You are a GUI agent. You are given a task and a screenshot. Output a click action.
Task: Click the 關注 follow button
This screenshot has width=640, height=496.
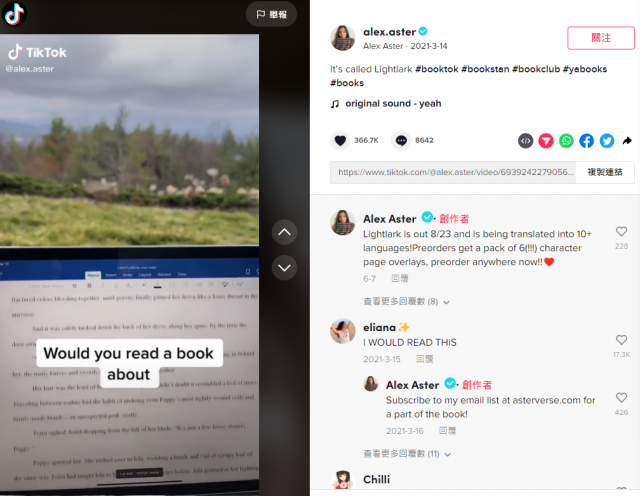[601, 38]
